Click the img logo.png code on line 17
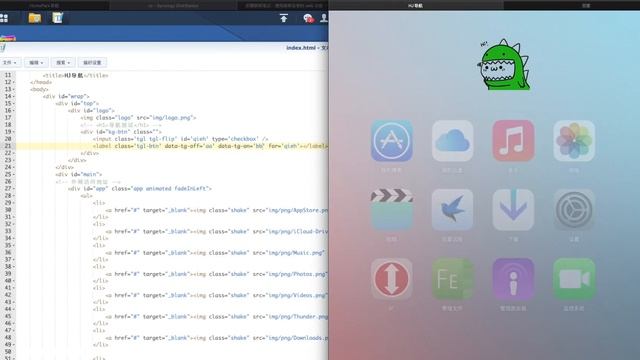Viewport: 640px width, 360px height. [x=138, y=118]
